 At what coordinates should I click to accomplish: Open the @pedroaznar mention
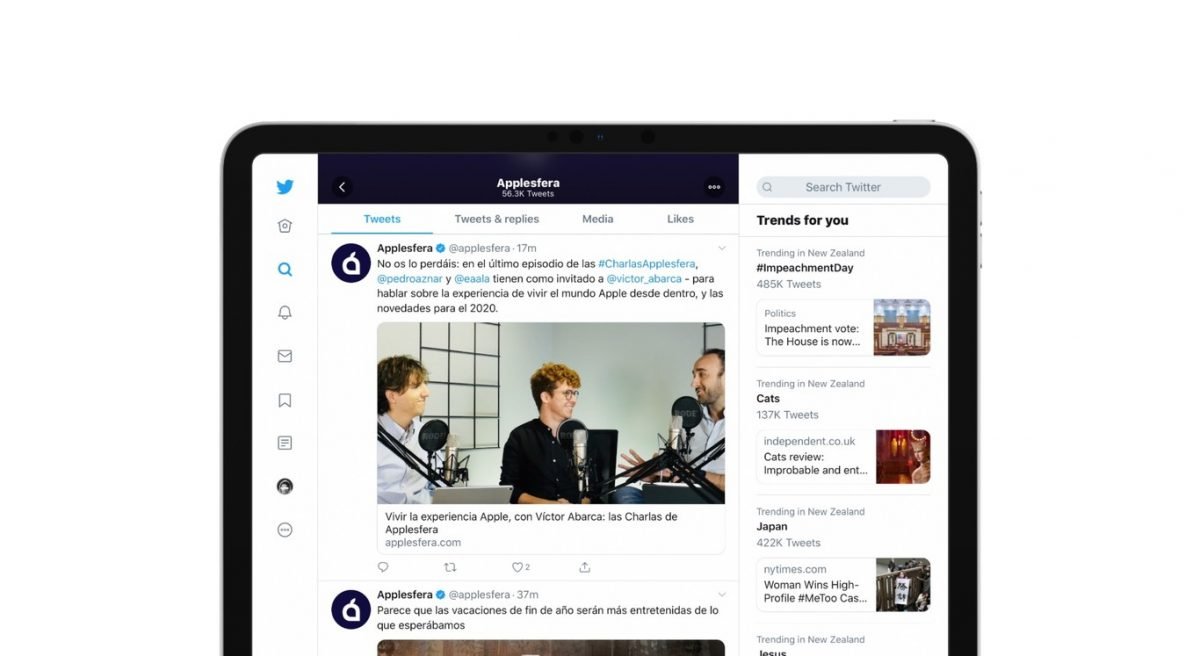click(x=410, y=279)
